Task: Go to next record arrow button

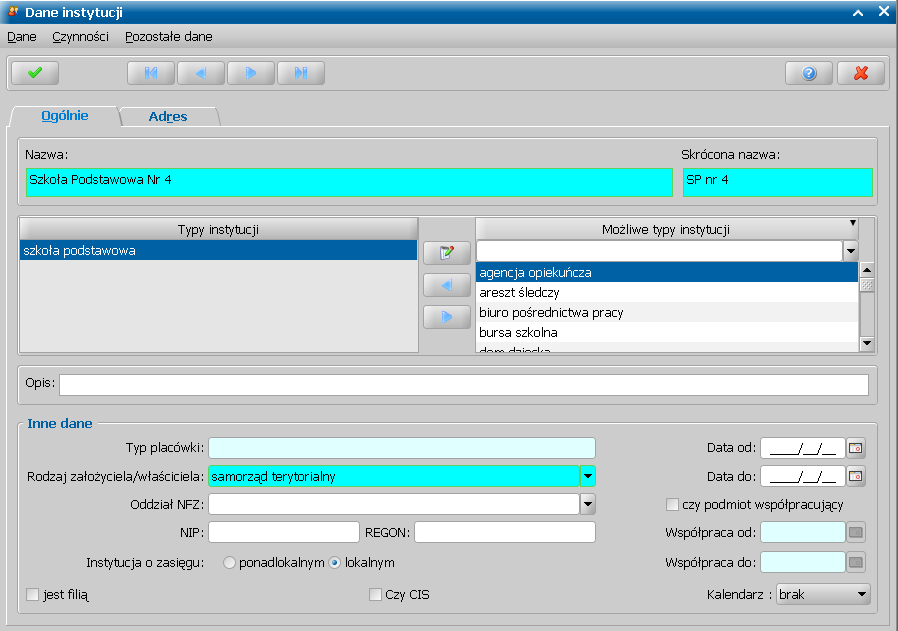Action: 251,73
